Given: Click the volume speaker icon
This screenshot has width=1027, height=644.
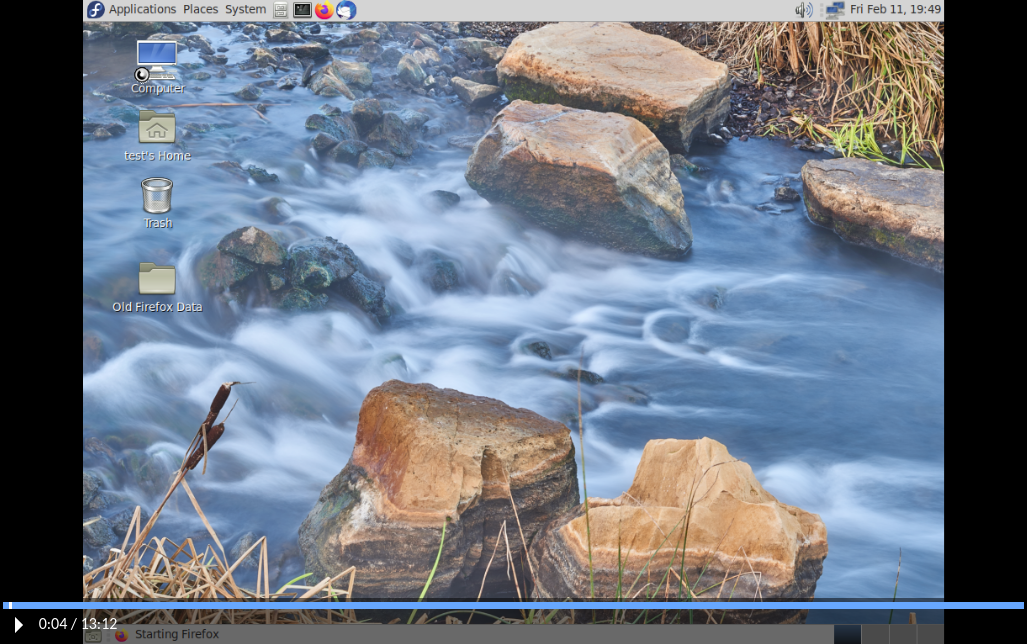Looking at the screenshot, I should (803, 10).
